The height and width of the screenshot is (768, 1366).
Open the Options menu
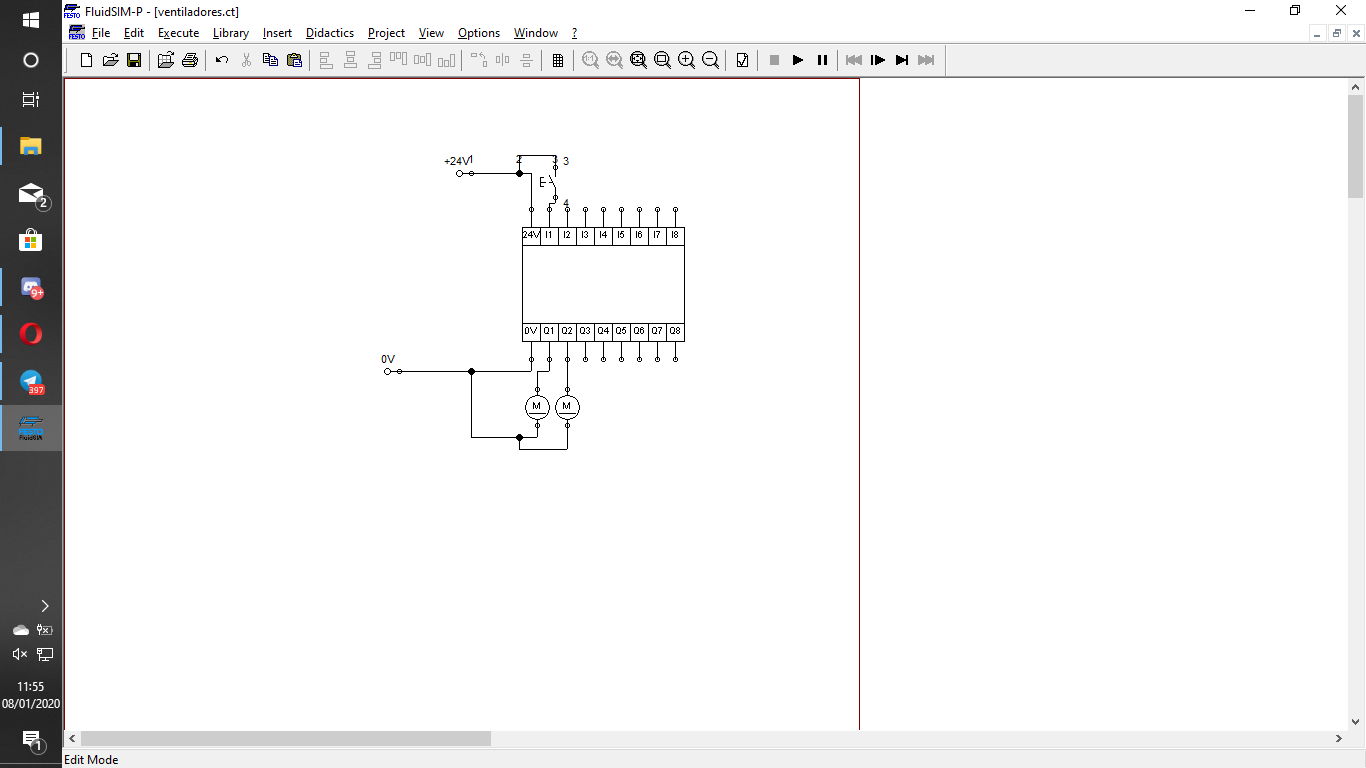(479, 33)
